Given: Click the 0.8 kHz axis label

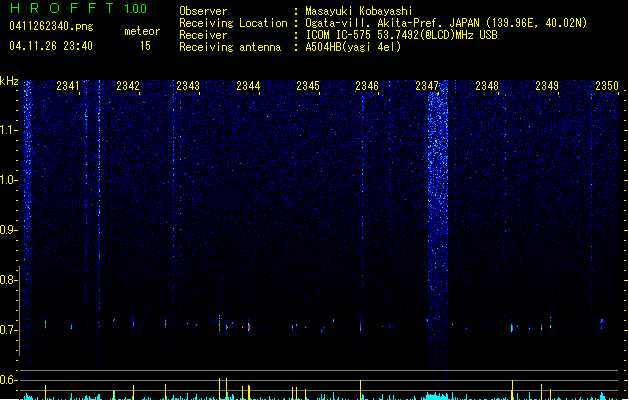Looking at the screenshot, I should click(8, 280).
